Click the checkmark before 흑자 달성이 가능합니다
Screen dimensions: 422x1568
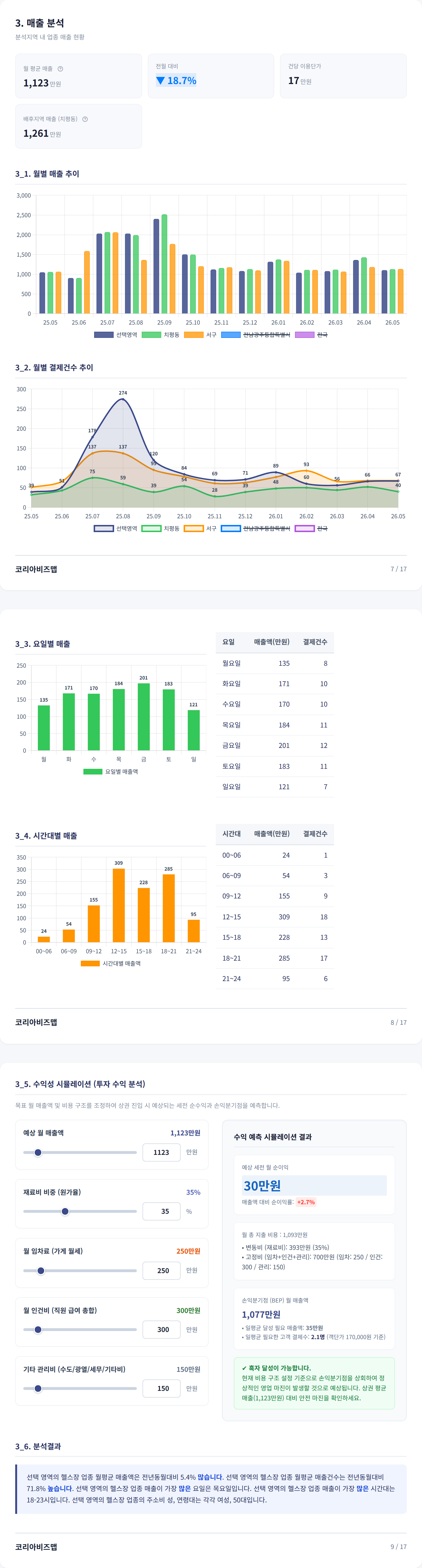point(244,1368)
